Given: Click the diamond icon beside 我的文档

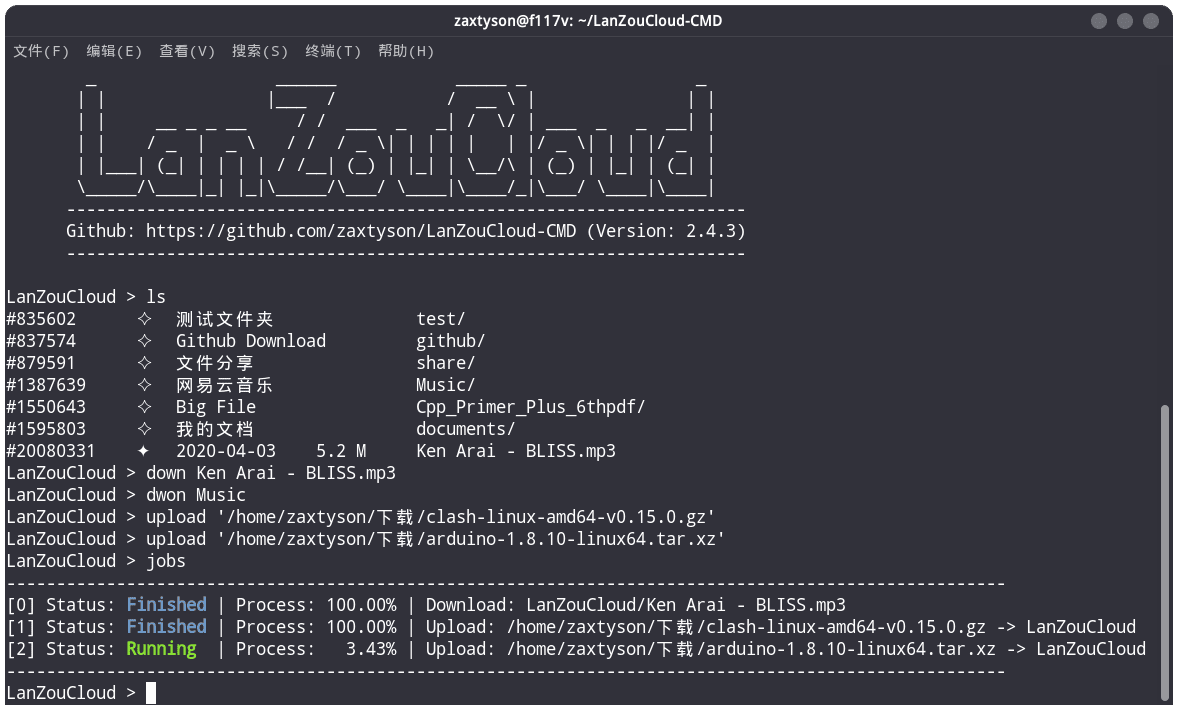Looking at the screenshot, I should coord(144,429).
